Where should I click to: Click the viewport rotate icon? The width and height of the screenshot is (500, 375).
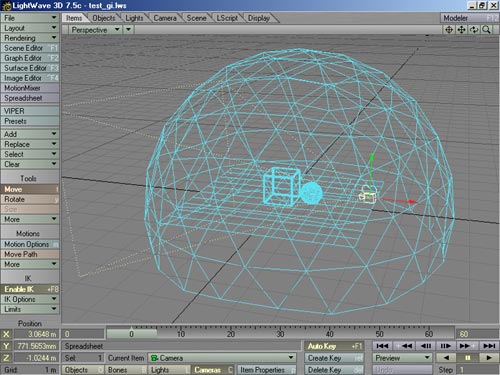(474, 30)
